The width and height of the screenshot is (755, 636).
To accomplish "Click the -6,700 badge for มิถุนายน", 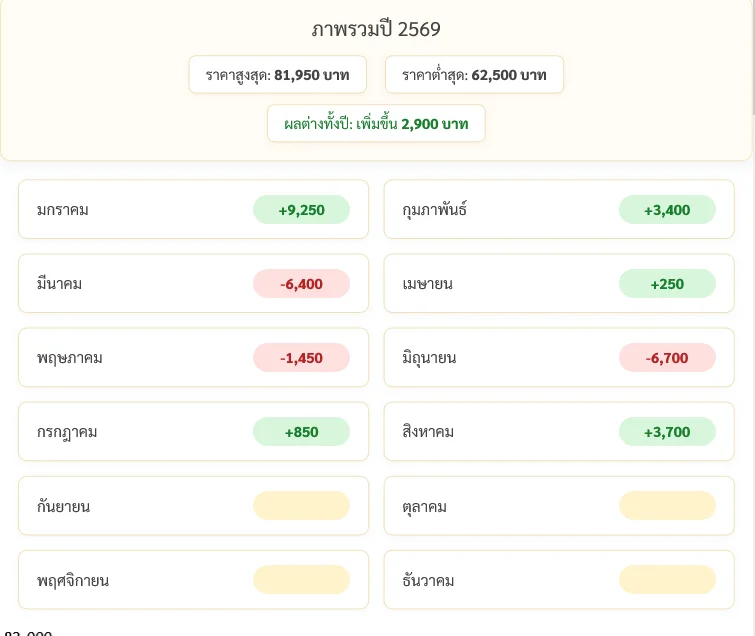I will (667, 358).
